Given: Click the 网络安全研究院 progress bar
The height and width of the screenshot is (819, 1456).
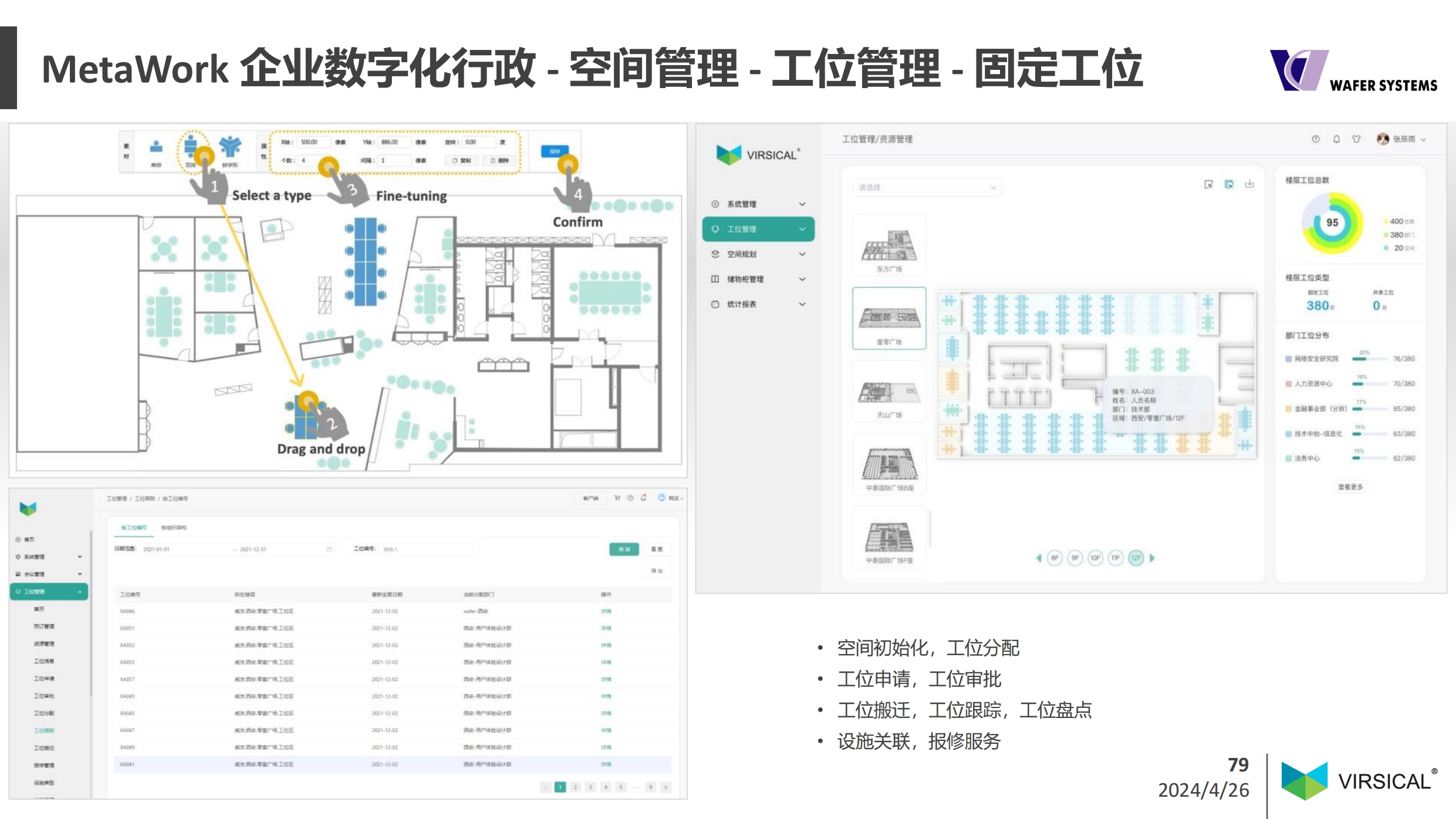Looking at the screenshot, I should point(1370,359).
